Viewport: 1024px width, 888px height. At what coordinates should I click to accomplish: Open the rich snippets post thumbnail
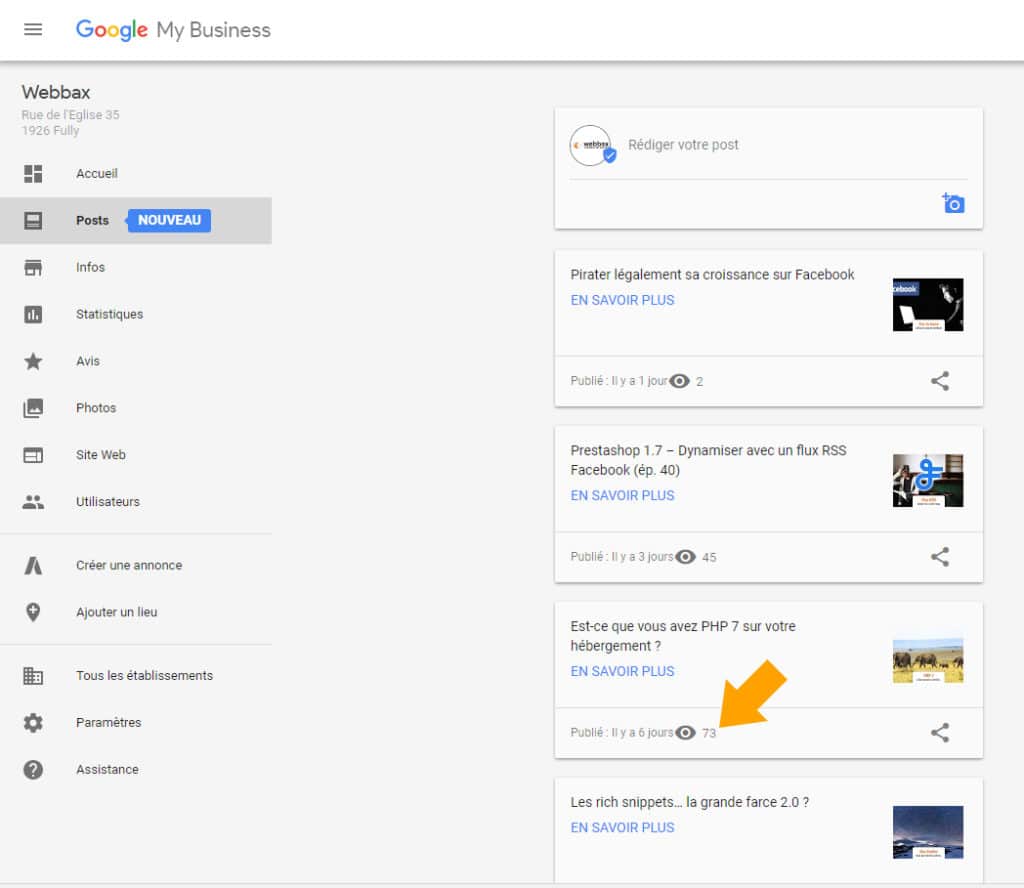(928, 832)
